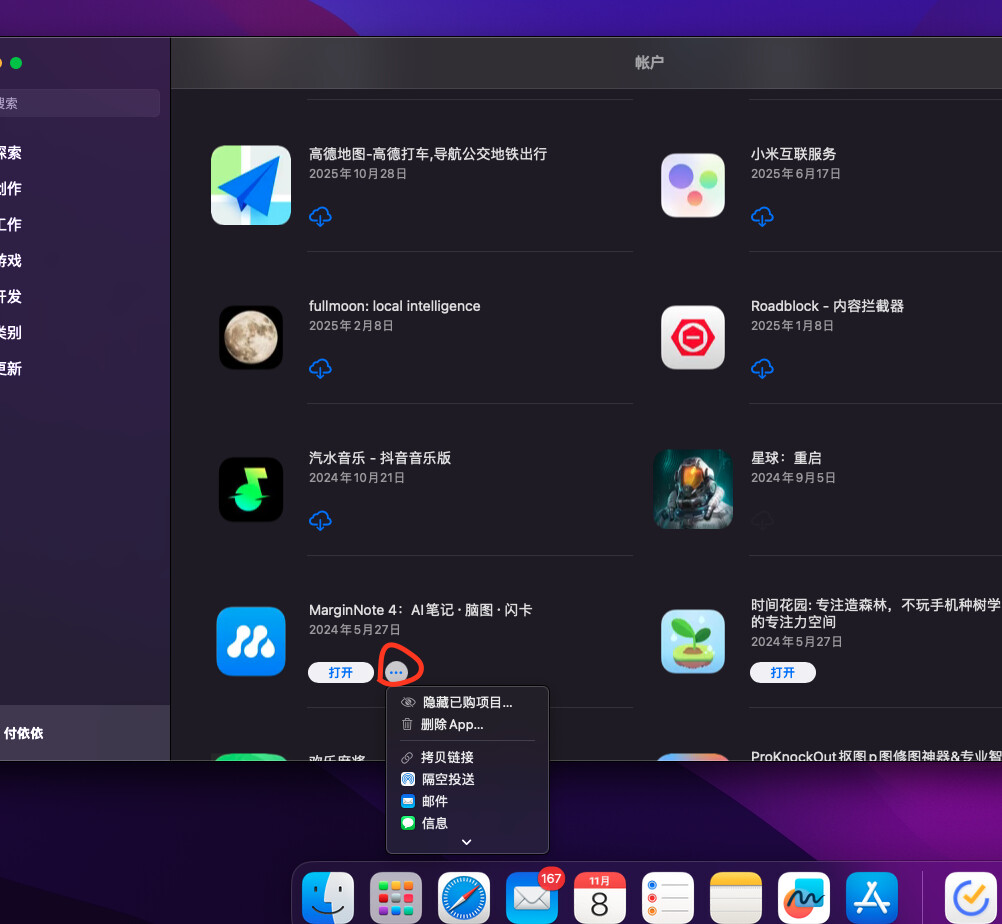
Task: Click the 星球：重启 game icon
Action: pyautogui.click(x=693, y=489)
